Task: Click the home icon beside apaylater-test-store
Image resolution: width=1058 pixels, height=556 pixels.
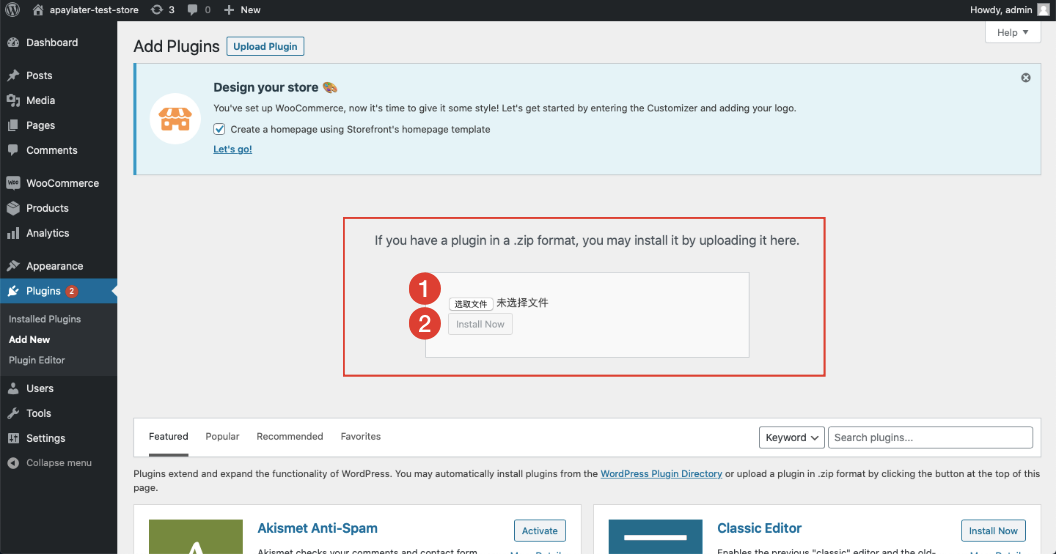Action: coord(38,9)
